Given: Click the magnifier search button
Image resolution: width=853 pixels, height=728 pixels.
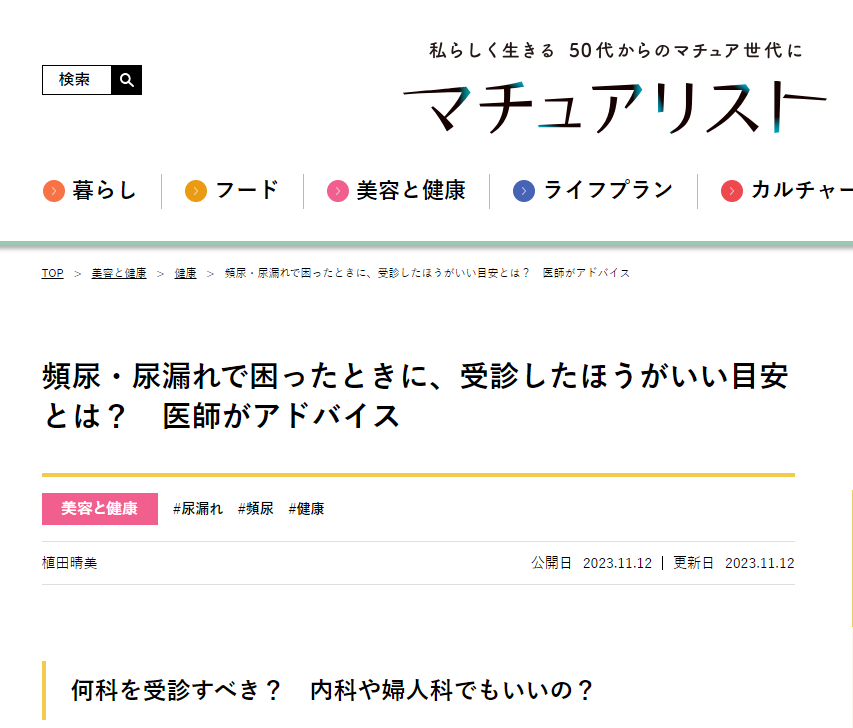Looking at the screenshot, I should [x=126, y=80].
